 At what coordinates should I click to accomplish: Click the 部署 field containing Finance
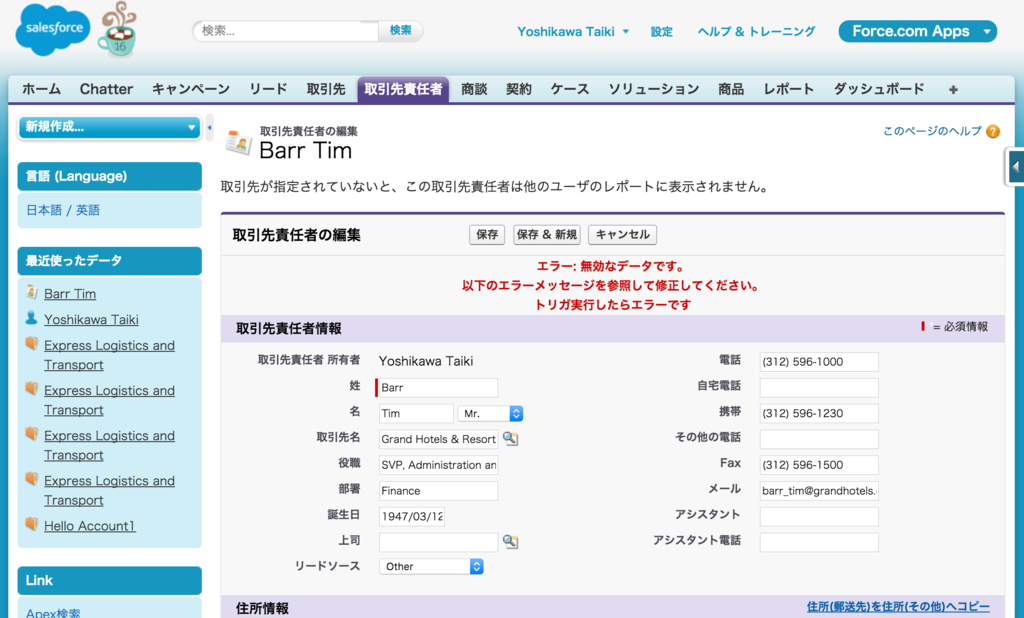click(438, 491)
